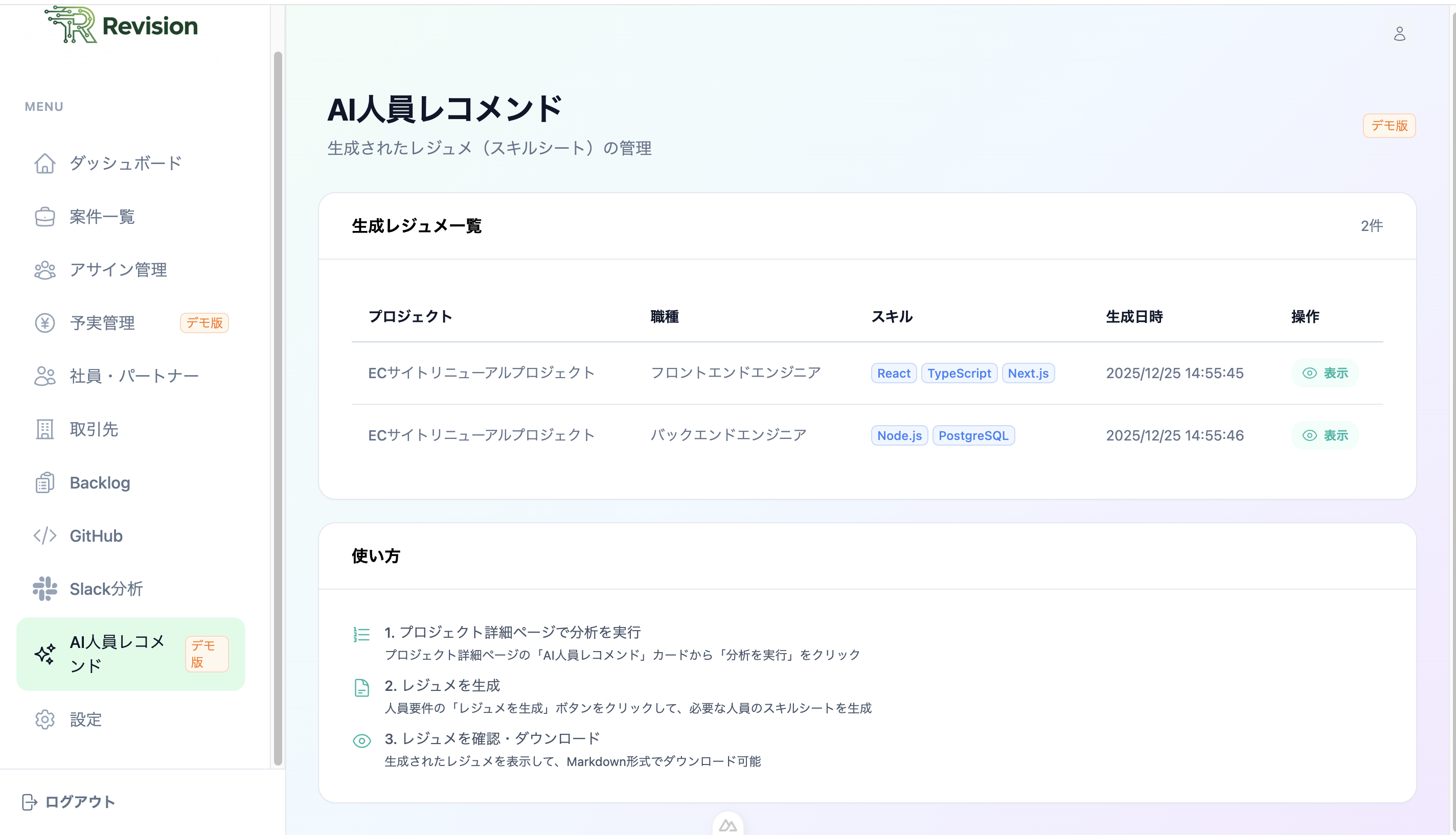The height and width of the screenshot is (835, 1456).
Task: Click the Slack分析 Slack logo icon
Action: pyautogui.click(x=45, y=588)
